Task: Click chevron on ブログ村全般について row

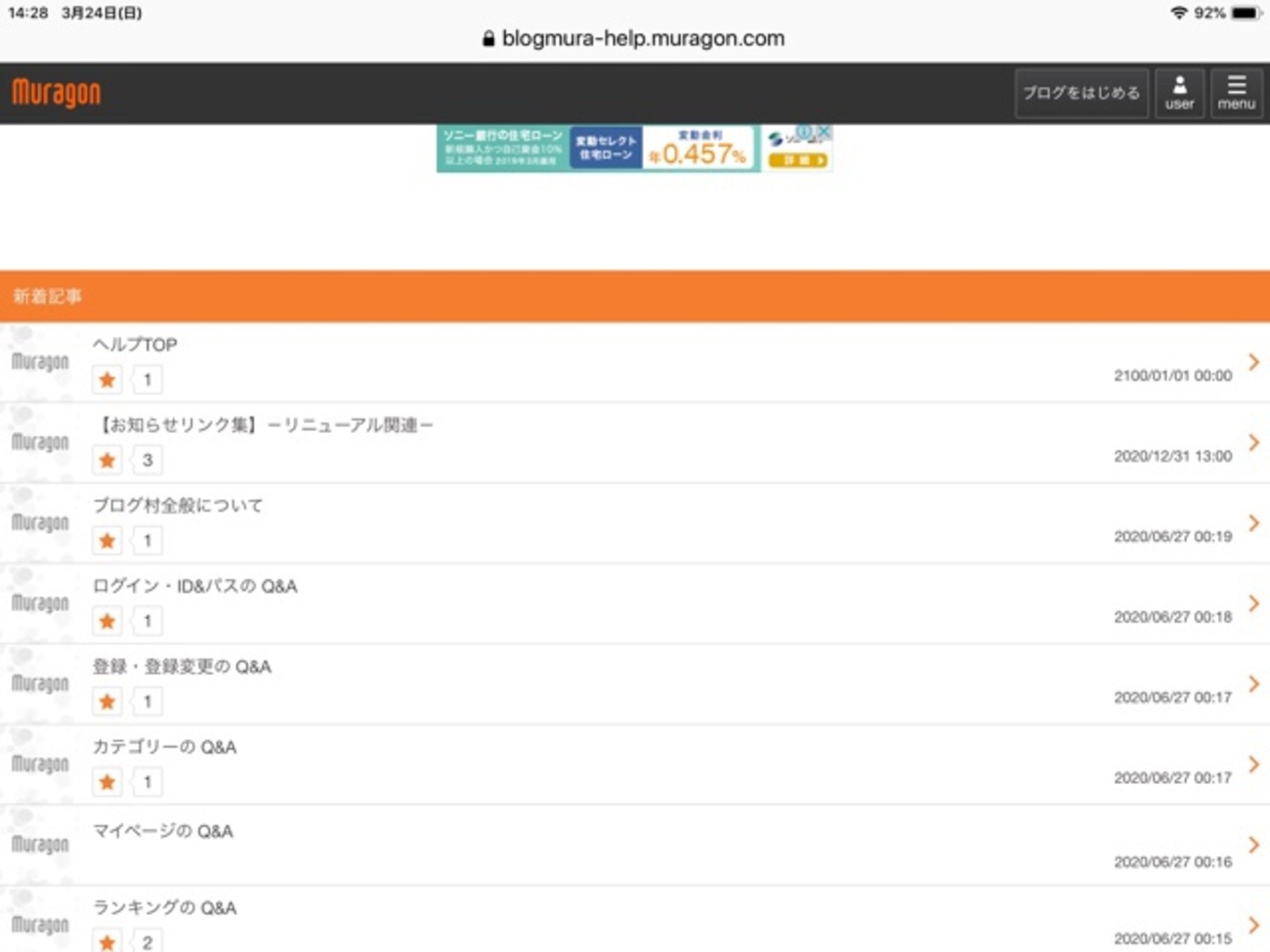Action: click(1254, 523)
